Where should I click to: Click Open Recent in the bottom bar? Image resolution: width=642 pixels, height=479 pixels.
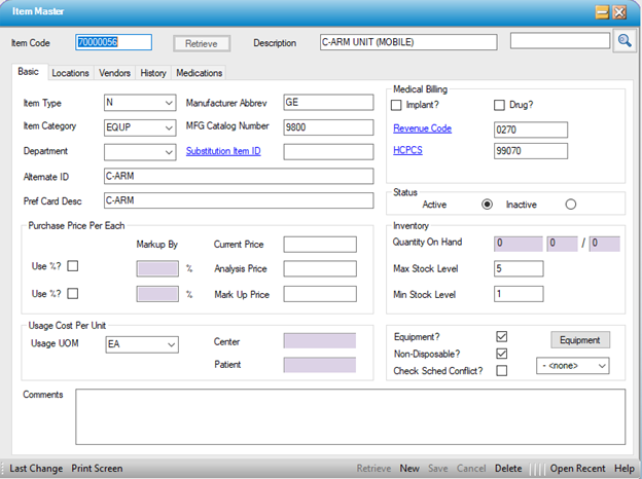click(x=577, y=468)
